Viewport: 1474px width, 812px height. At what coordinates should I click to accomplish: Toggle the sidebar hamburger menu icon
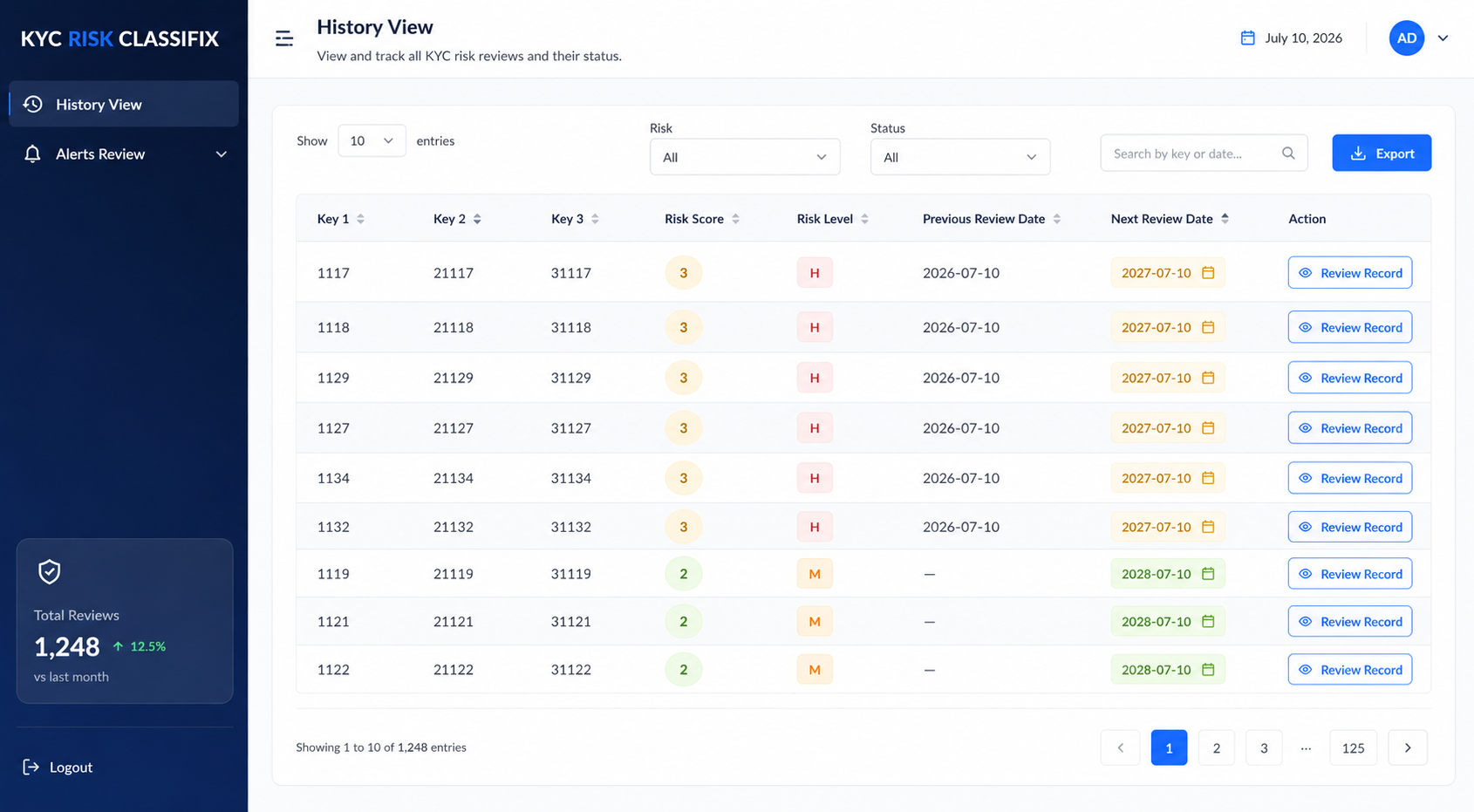pos(284,38)
